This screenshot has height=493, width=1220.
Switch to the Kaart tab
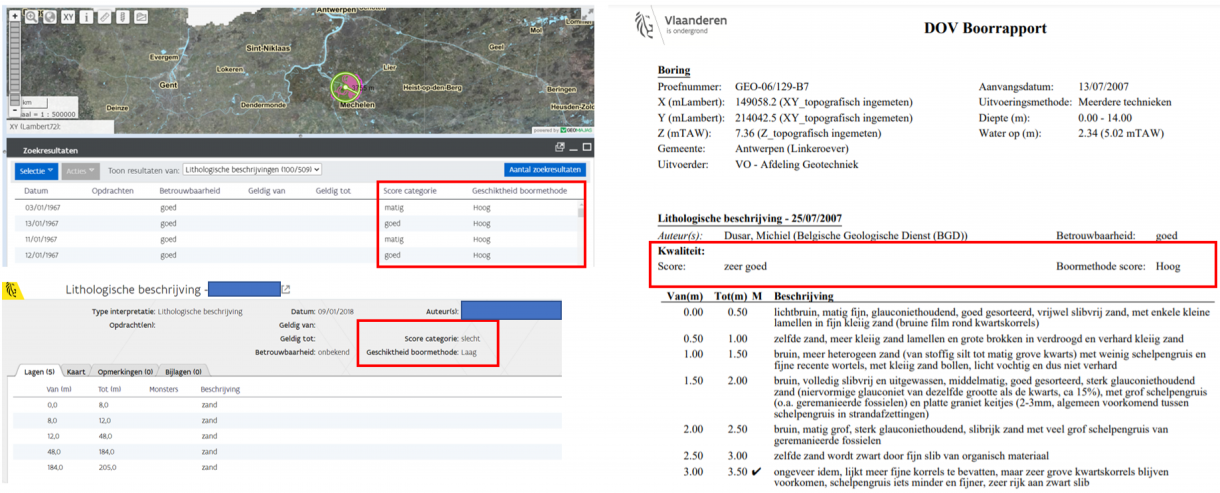[76, 372]
